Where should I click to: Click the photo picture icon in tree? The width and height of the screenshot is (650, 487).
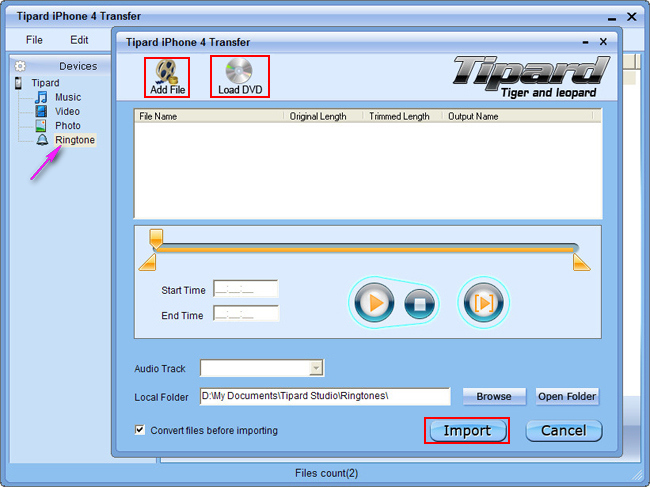pyautogui.click(x=41, y=125)
